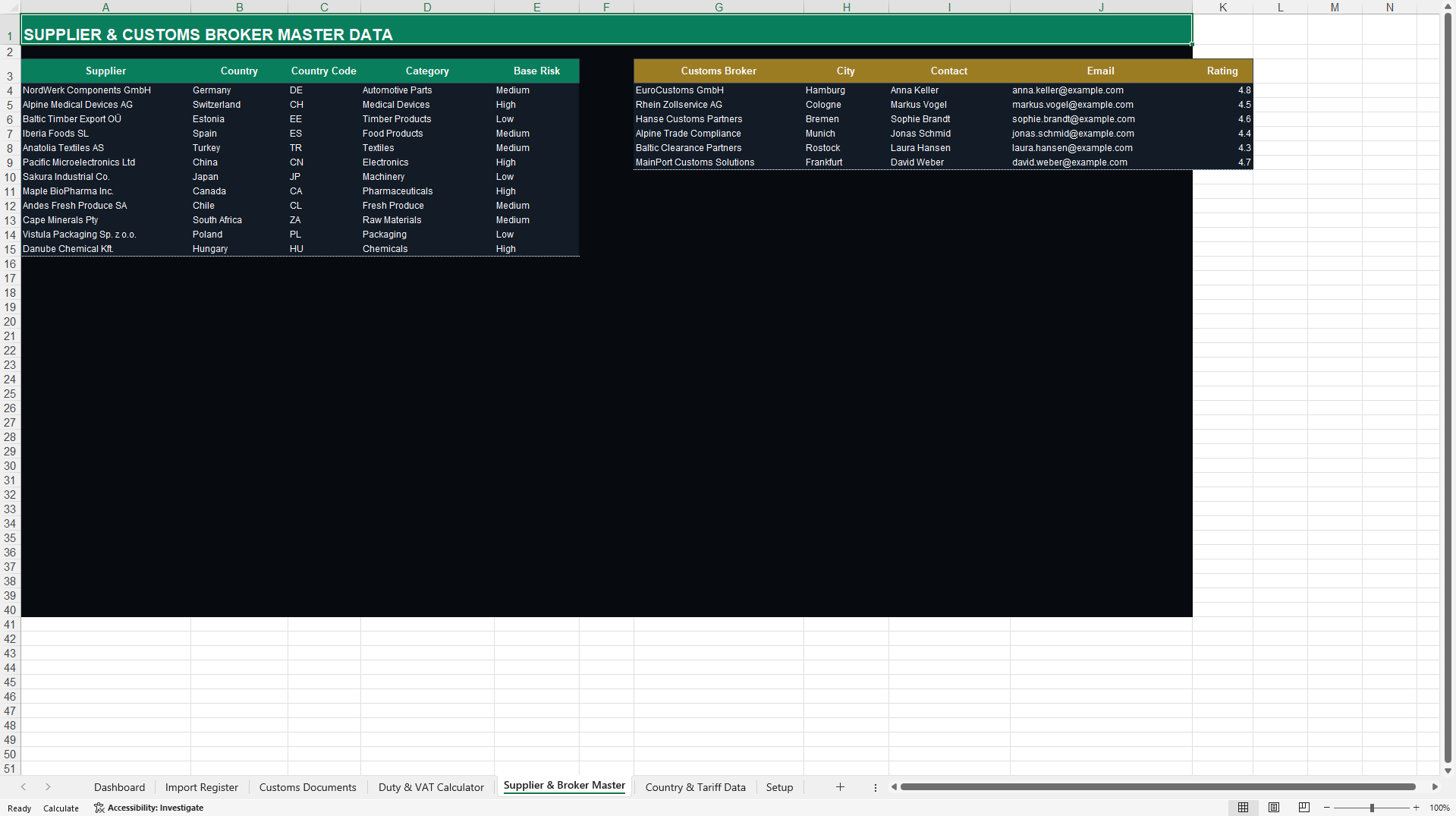This screenshot has height=816, width=1456.
Task: Click the Base Risk header cell
Action: coord(536,71)
